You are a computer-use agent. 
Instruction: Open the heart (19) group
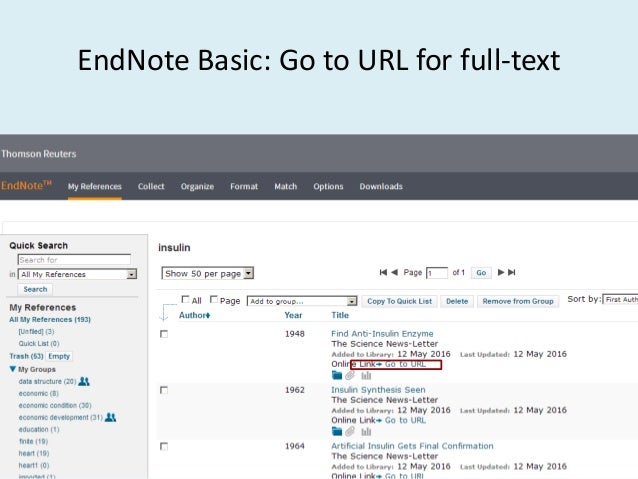pos(34,453)
